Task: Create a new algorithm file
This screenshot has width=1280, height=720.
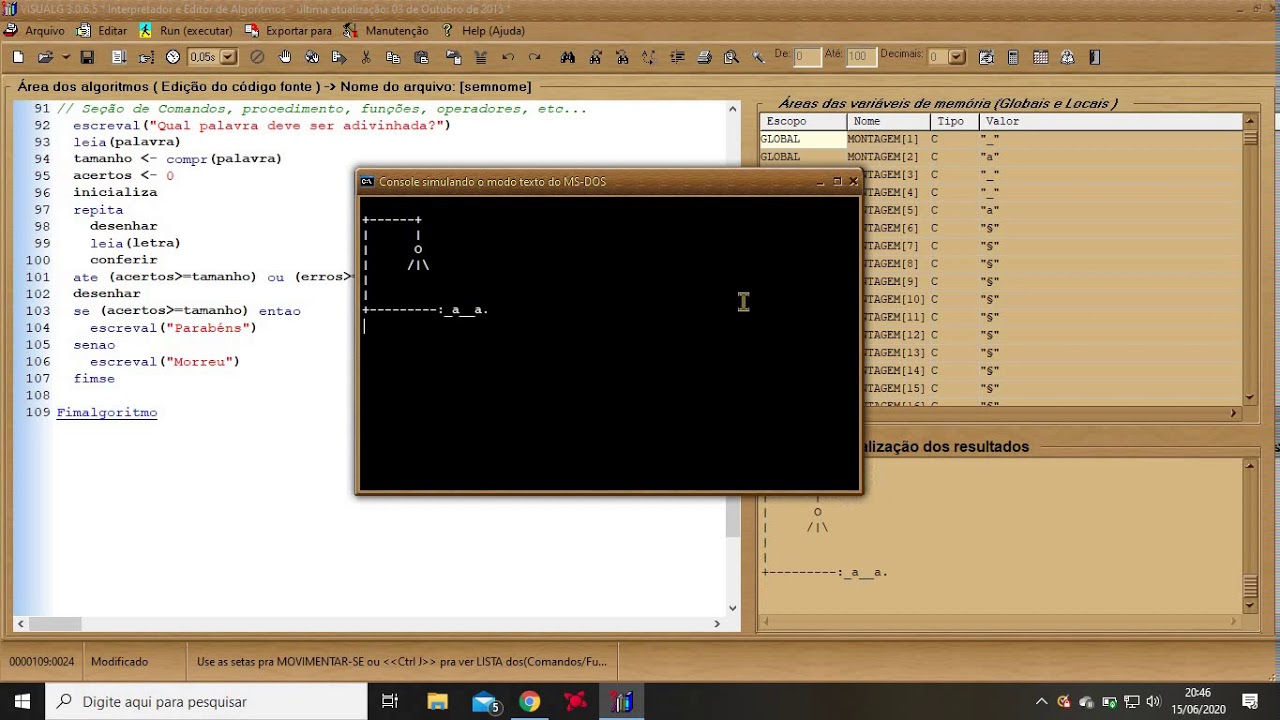Action: tap(18, 57)
